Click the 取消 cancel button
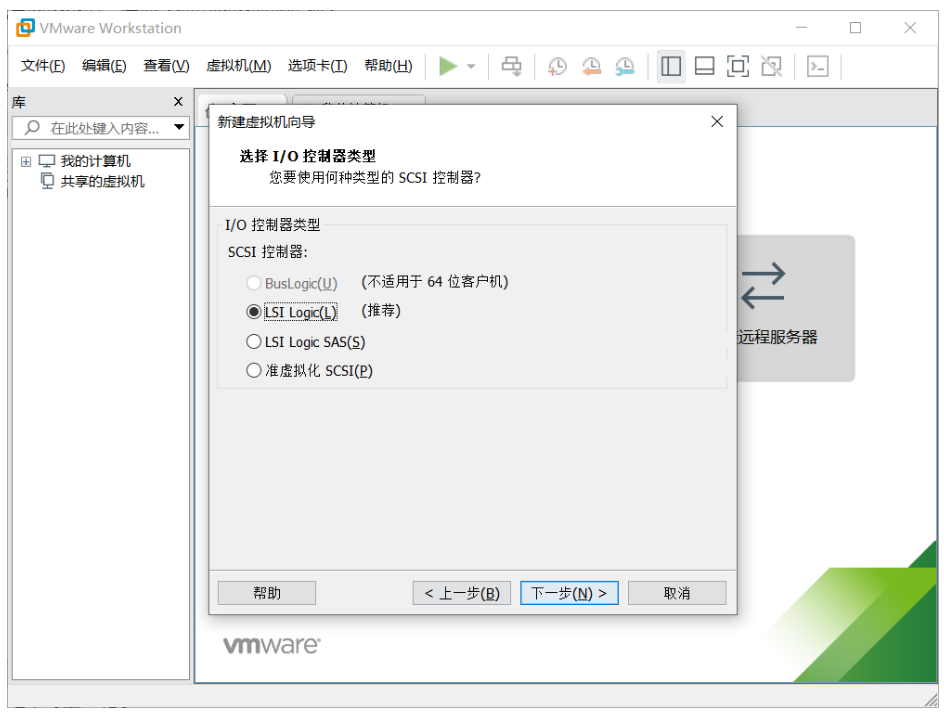Screen dimensions: 944x717 point(677,593)
